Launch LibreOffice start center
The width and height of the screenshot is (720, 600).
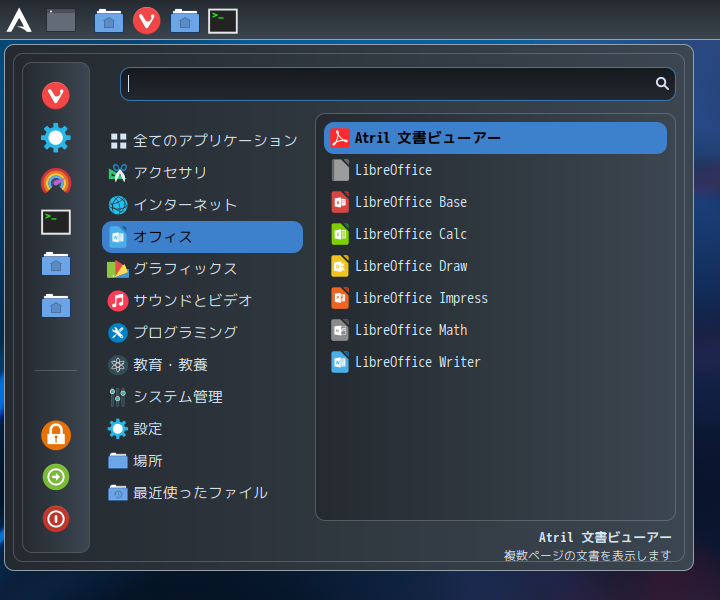(x=495, y=170)
